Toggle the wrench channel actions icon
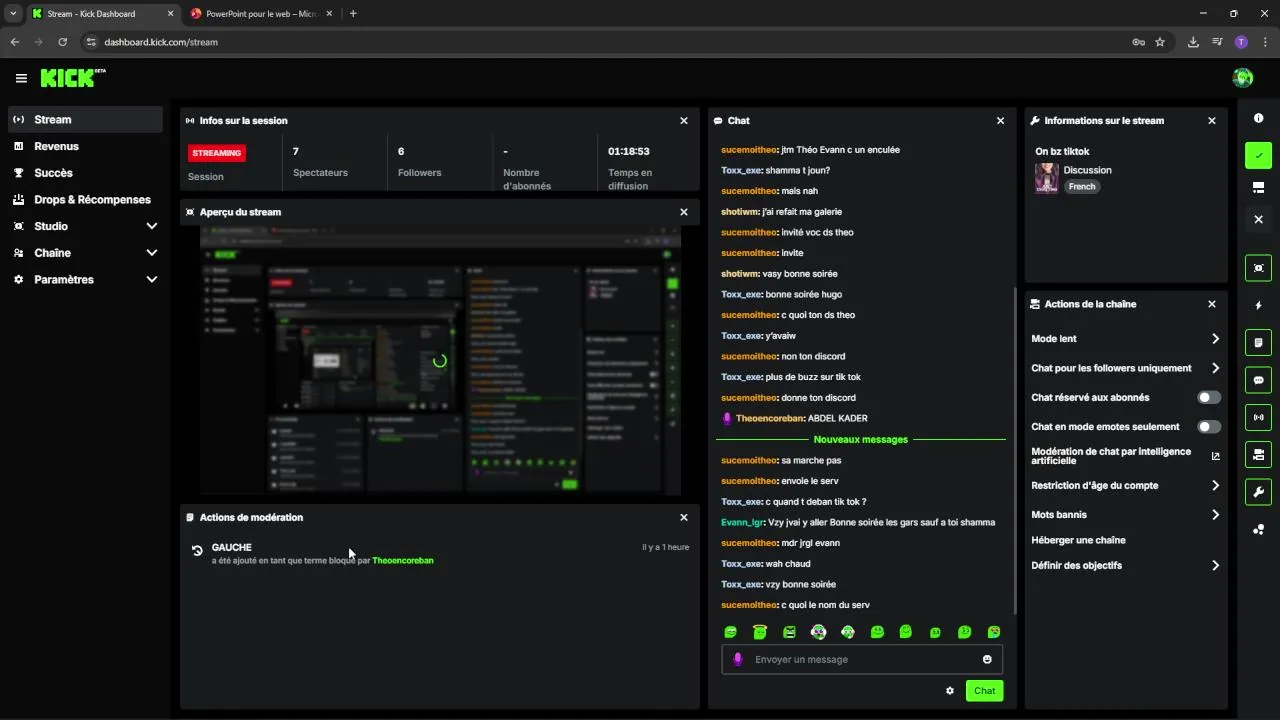Image resolution: width=1280 pixels, height=720 pixels. click(1258, 492)
